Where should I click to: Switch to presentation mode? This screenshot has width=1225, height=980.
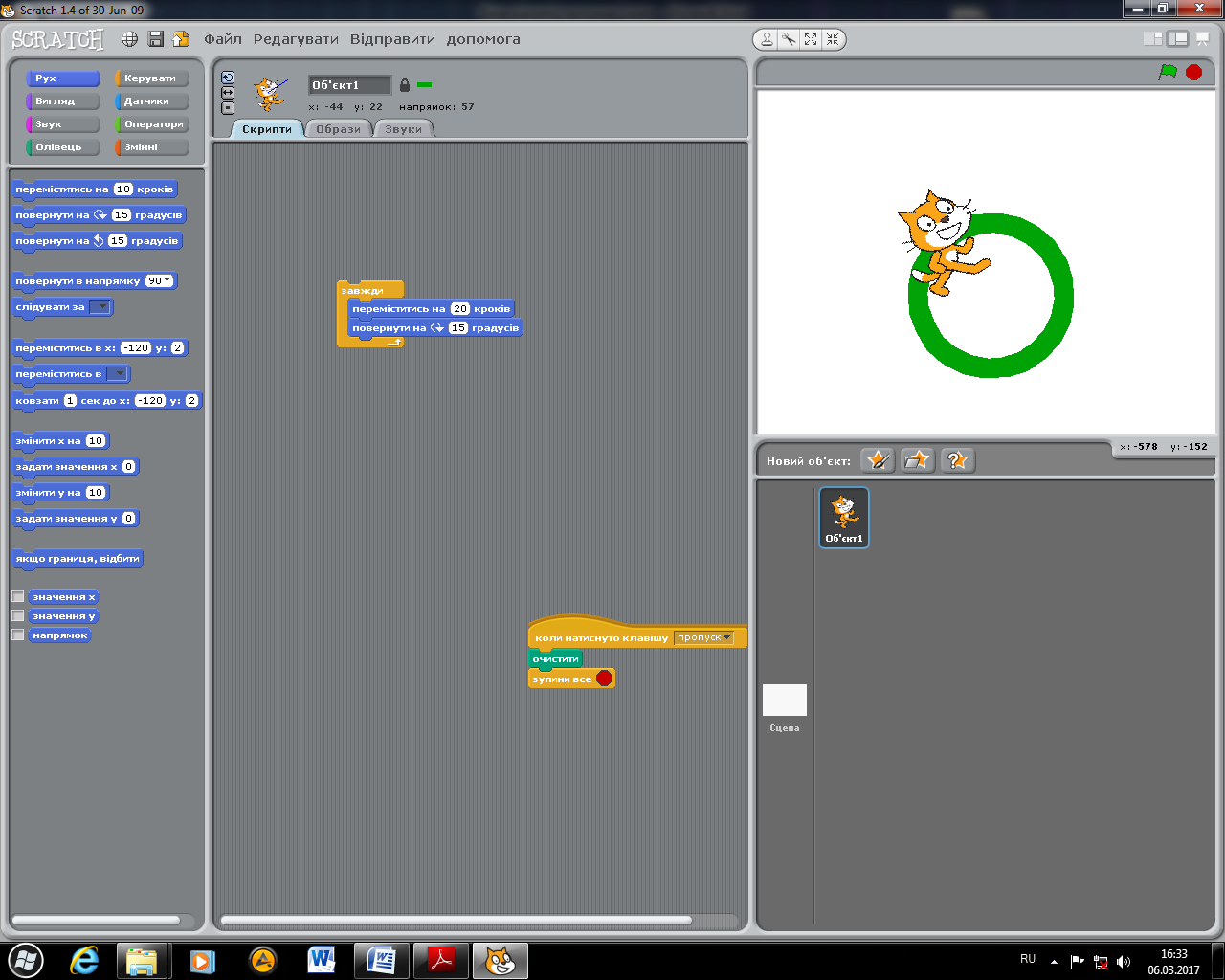tap(1203, 39)
